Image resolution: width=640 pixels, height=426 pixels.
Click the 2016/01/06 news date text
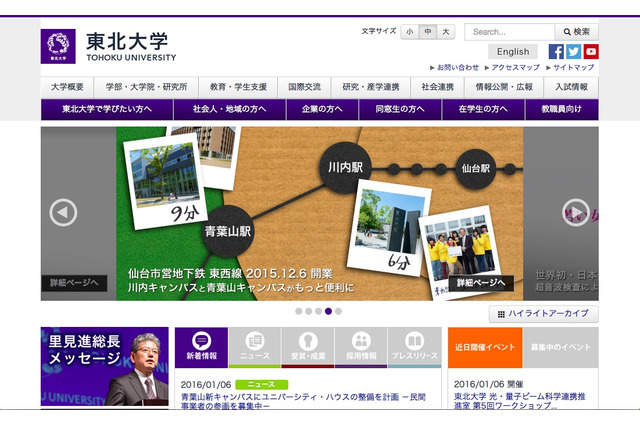pos(206,384)
